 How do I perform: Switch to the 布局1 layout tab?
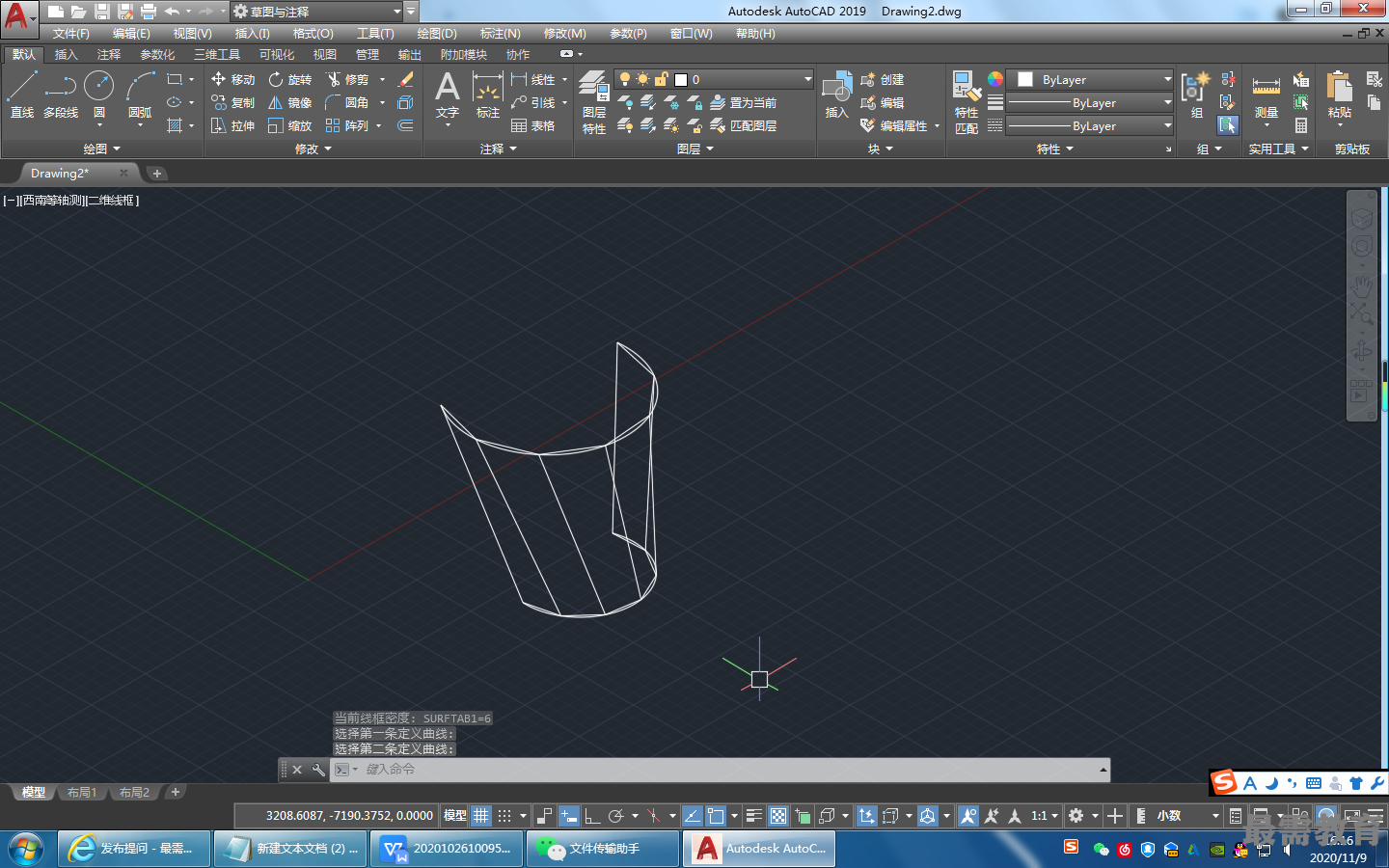coord(82,792)
